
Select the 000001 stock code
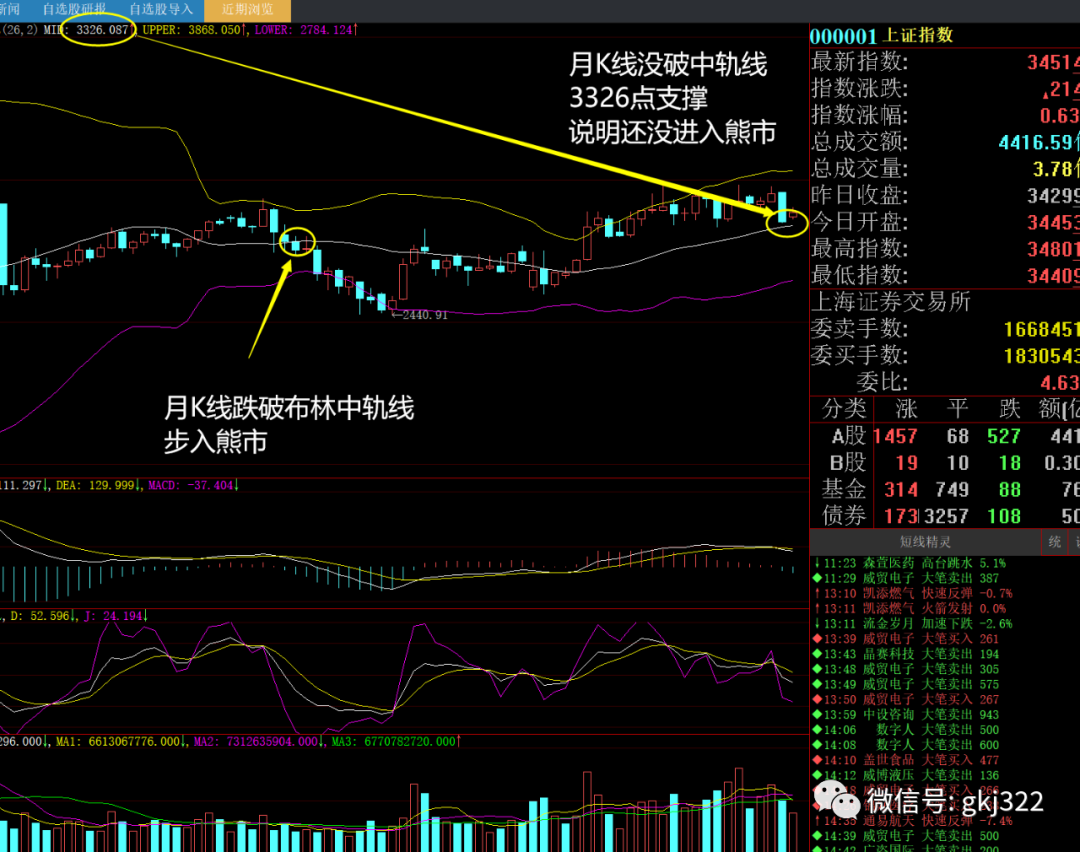844,36
